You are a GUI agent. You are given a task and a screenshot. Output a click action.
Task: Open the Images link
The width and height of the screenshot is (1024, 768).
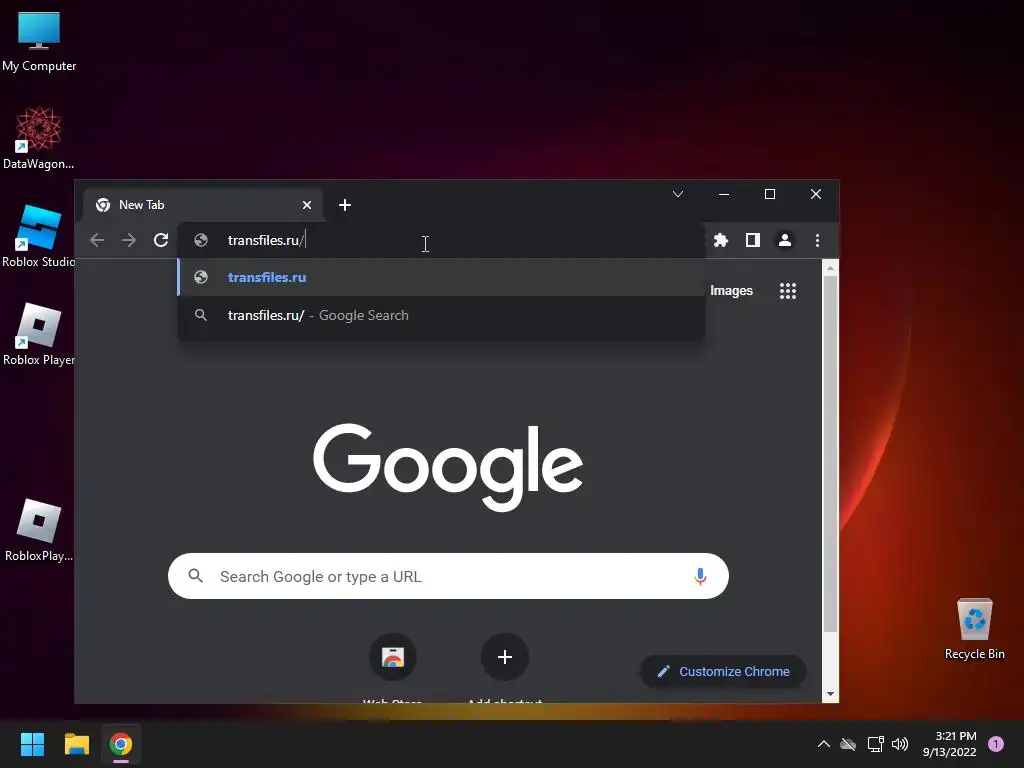pyautogui.click(x=731, y=291)
